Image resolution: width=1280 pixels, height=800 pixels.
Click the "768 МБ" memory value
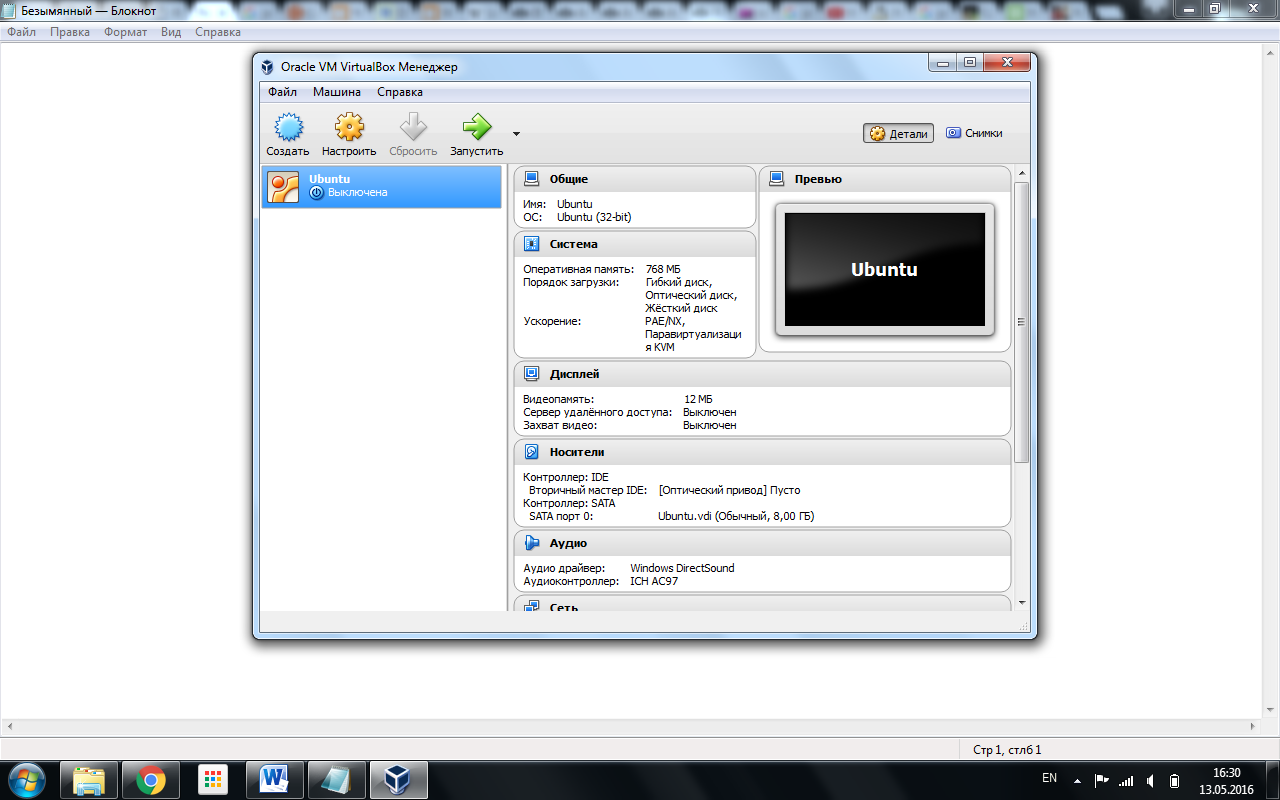[663, 269]
